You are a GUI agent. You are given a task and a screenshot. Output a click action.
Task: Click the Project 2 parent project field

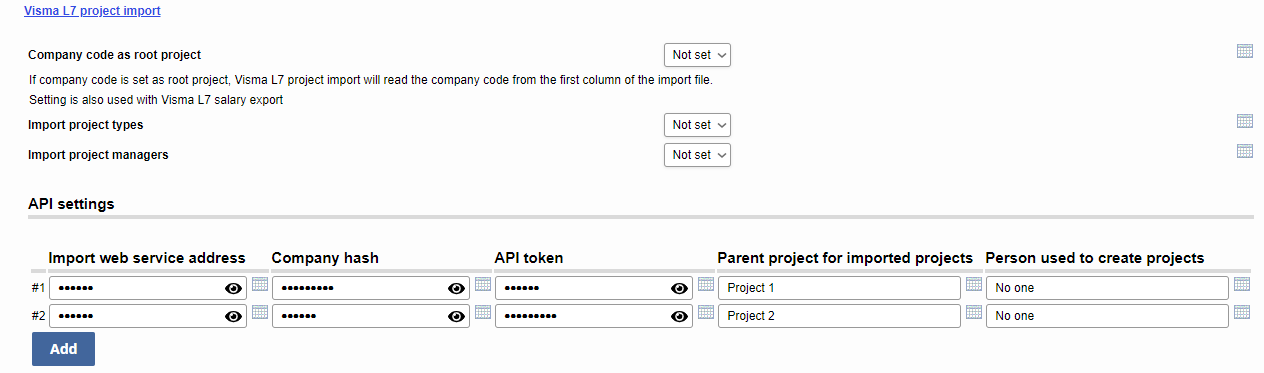click(839, 316)
